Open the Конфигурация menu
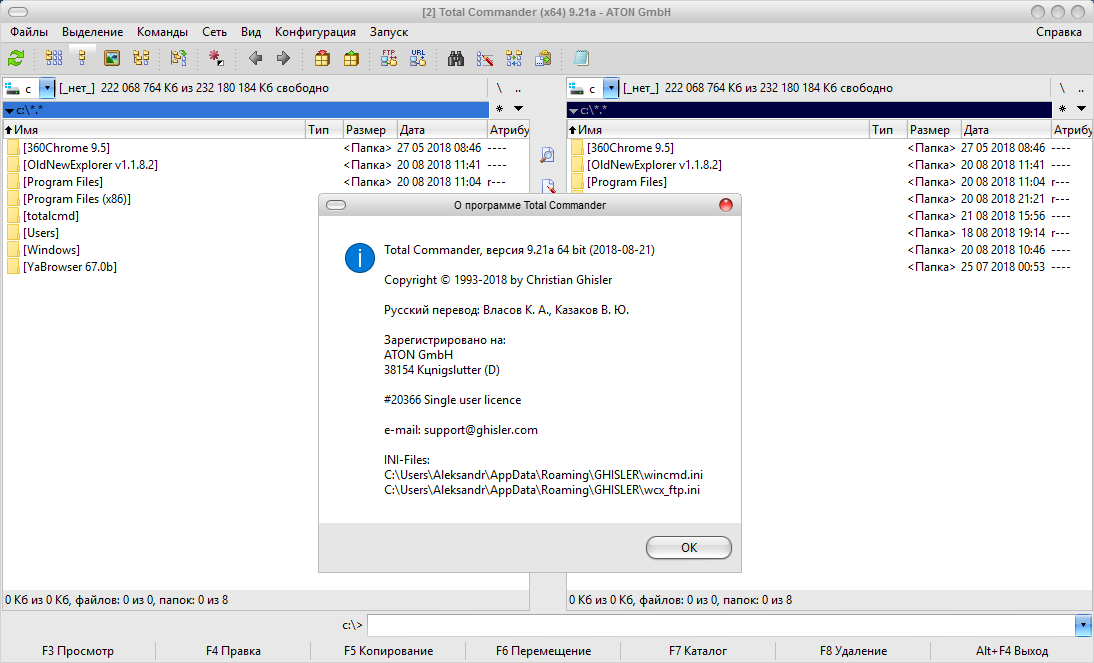The image size is (1094, 663). pos(315,32)
